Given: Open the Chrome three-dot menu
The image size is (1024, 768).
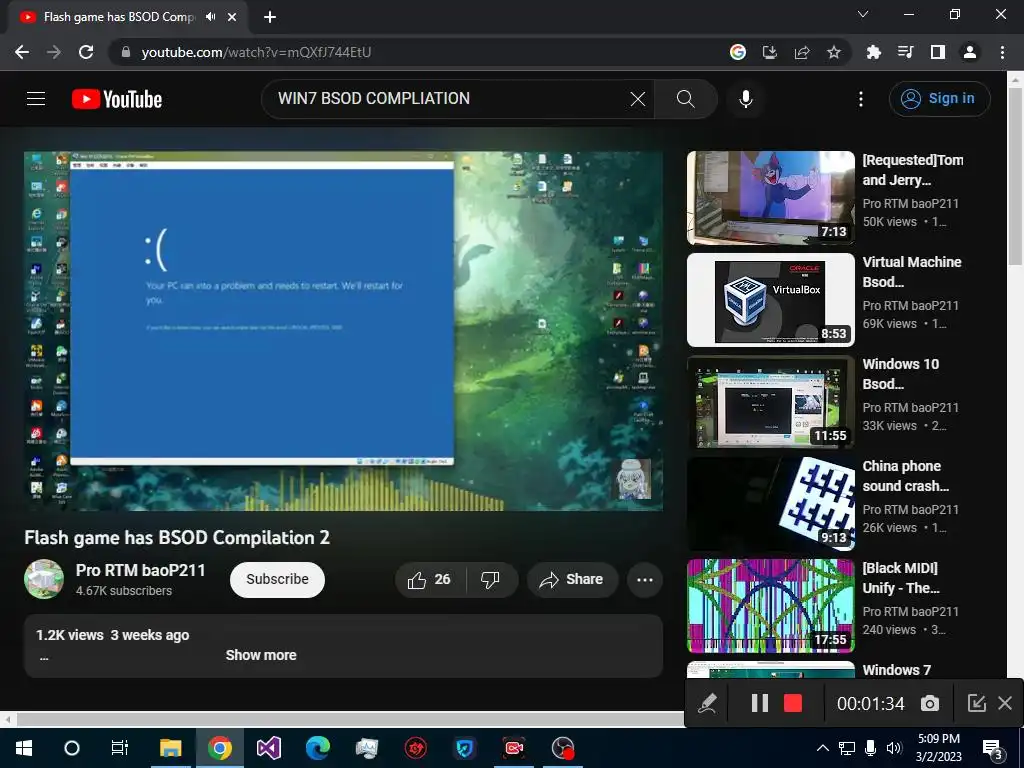Looking at the screenshot, I should pyautogui.click(x=1002, y=52).
